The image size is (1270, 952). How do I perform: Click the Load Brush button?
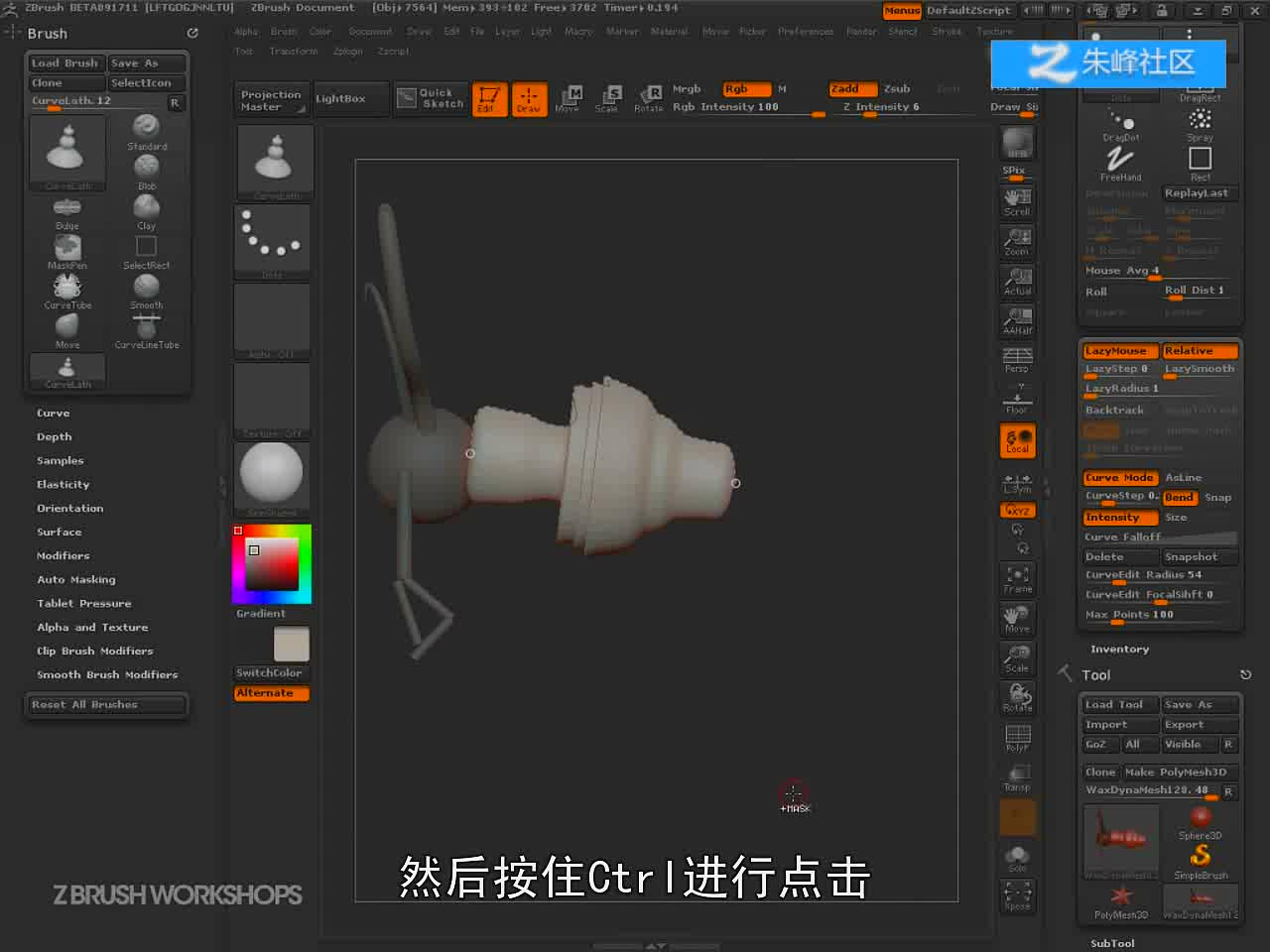[x=64, y=63]
